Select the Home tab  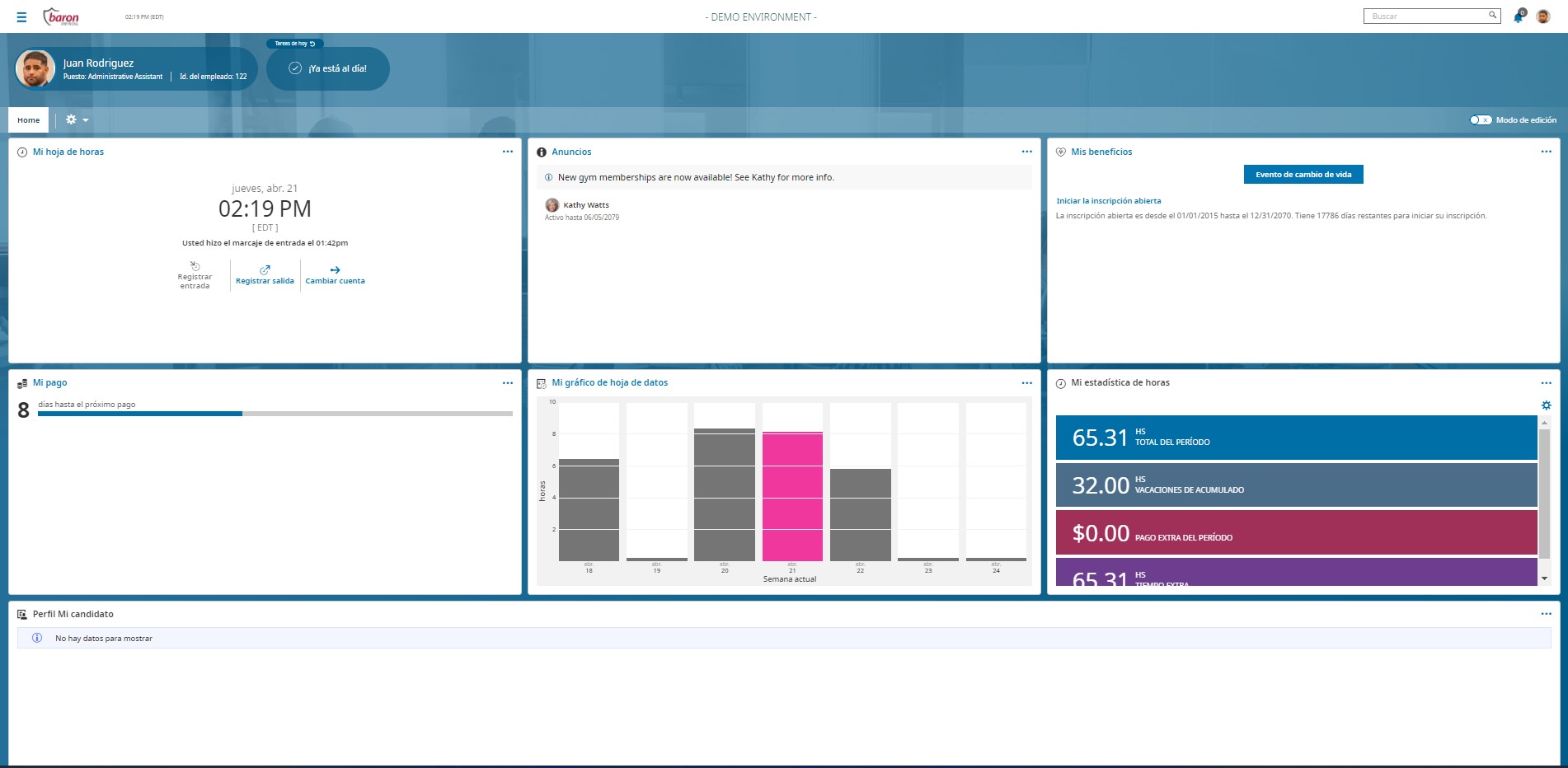(29, 120)
